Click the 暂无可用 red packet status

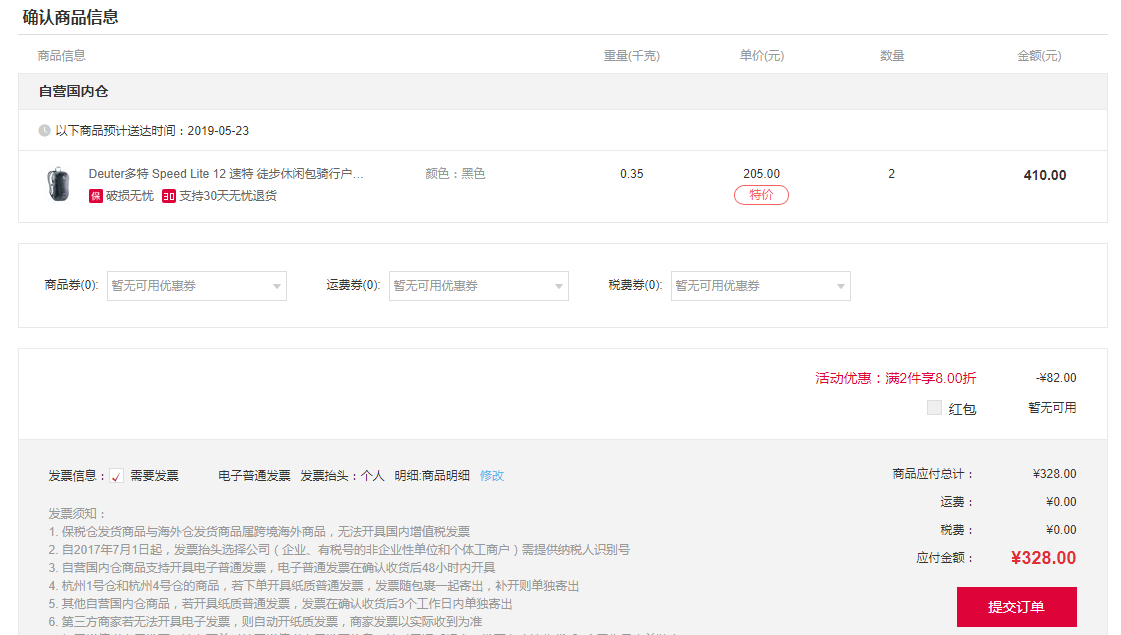coord(1052,408)
